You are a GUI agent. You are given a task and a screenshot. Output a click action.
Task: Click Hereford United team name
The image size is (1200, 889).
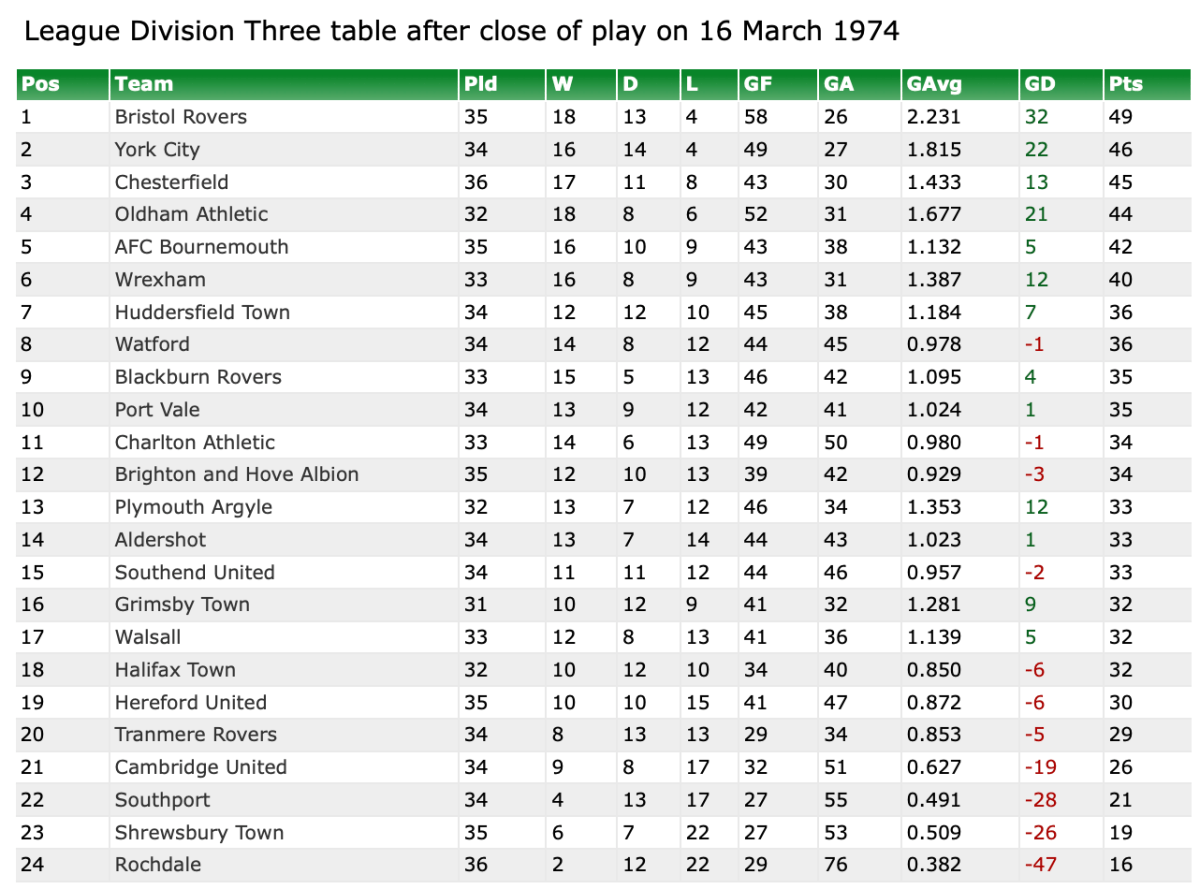pos(191,702)
